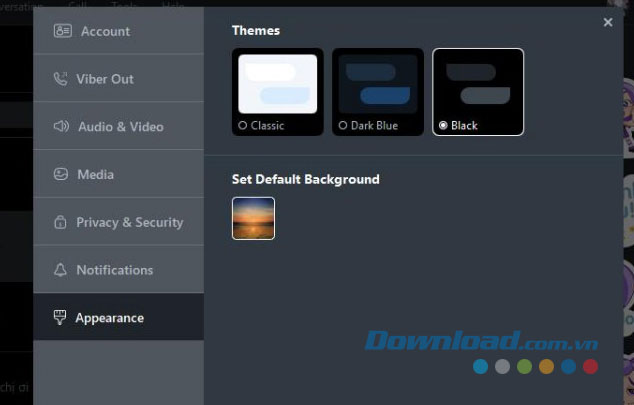Select the Appearance tab
This screenshot has height=405, width=634.
point(118,317)
